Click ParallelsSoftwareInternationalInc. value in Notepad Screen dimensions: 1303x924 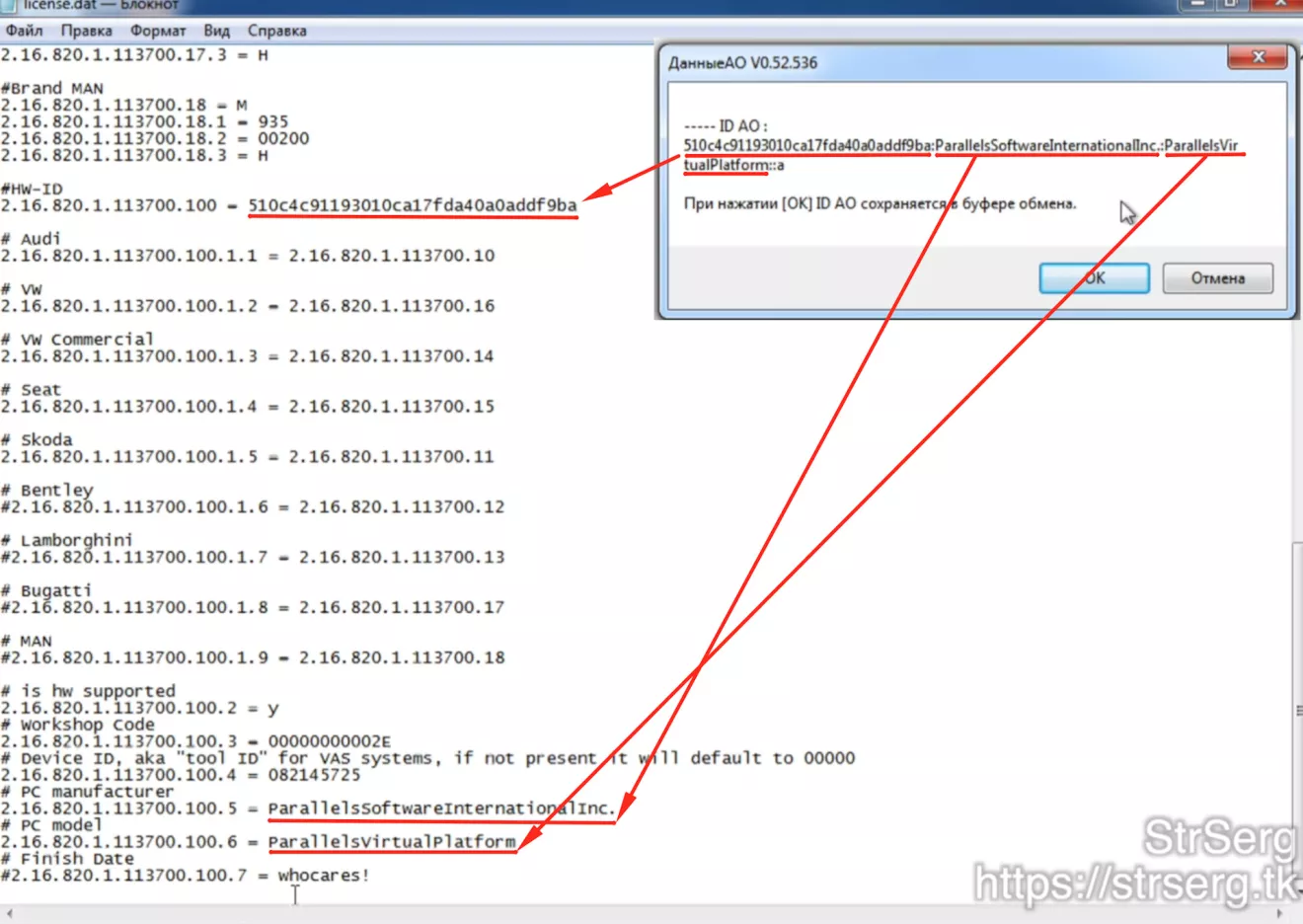(441, 808)
